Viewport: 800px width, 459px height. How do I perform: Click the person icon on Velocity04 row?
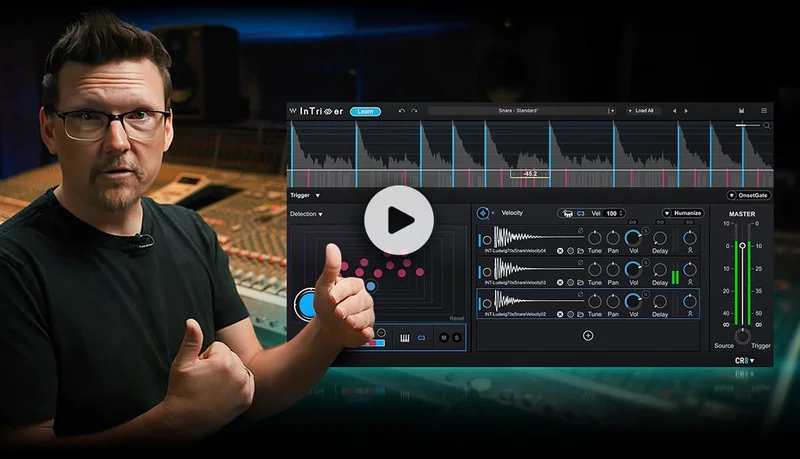click(x=690, y=250)
